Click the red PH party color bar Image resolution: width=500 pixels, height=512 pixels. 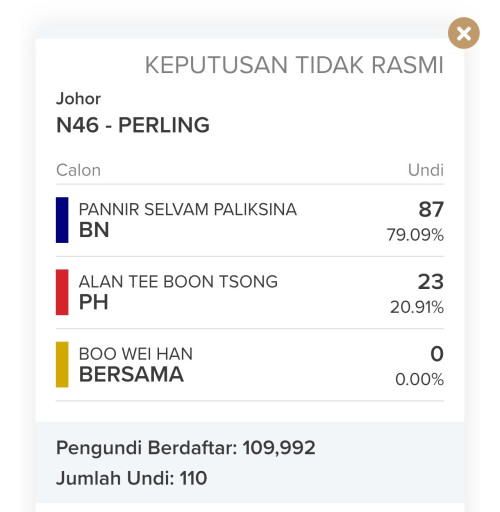pos(62,292)
